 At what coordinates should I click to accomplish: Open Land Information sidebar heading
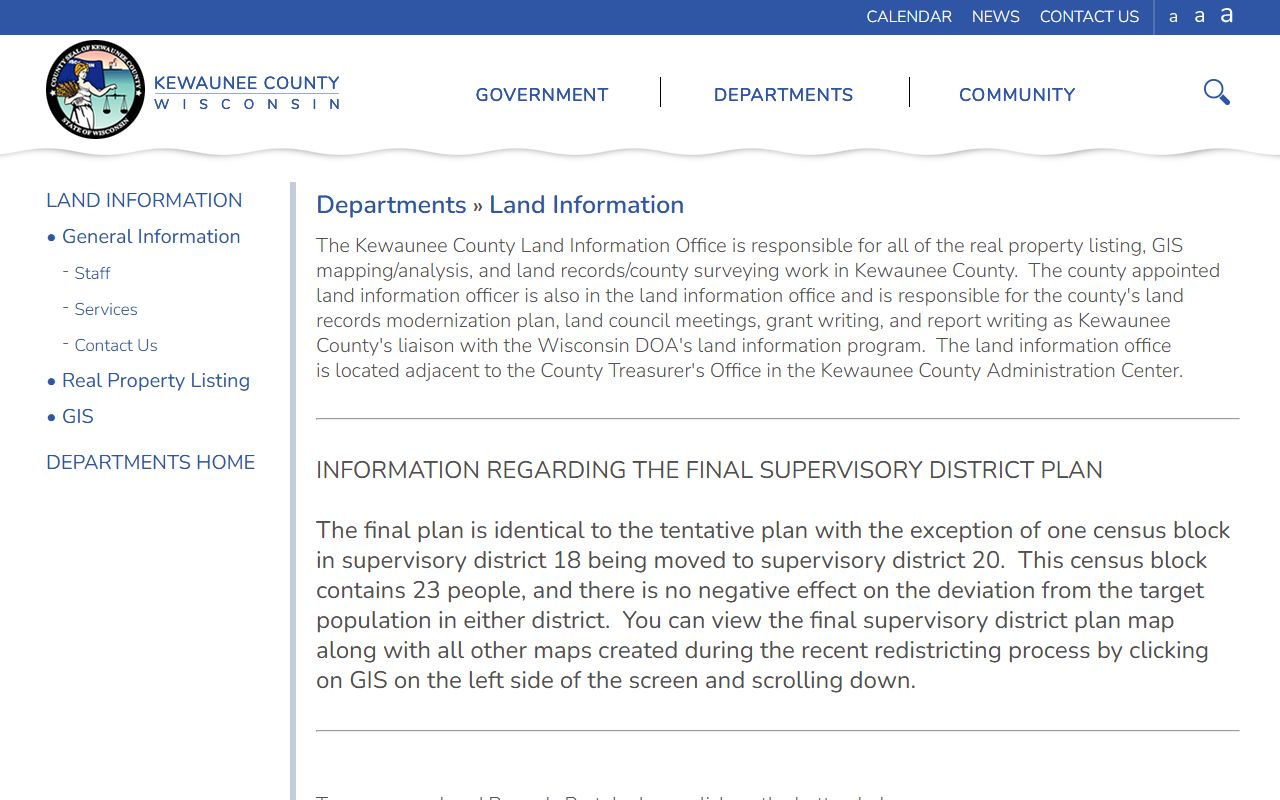(144, 200)
